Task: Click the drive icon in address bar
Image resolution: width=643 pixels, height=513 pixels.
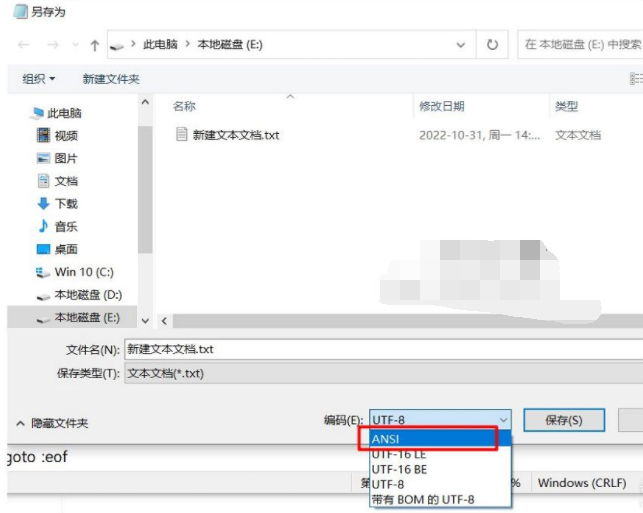Action: (x=117, y=46)
